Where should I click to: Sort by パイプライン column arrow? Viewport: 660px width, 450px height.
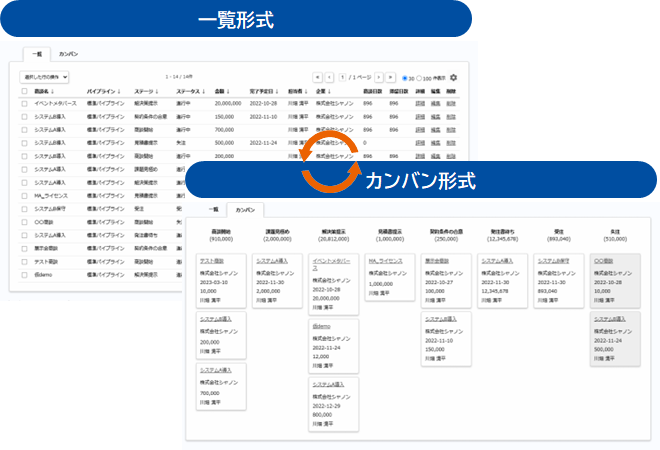119,91
